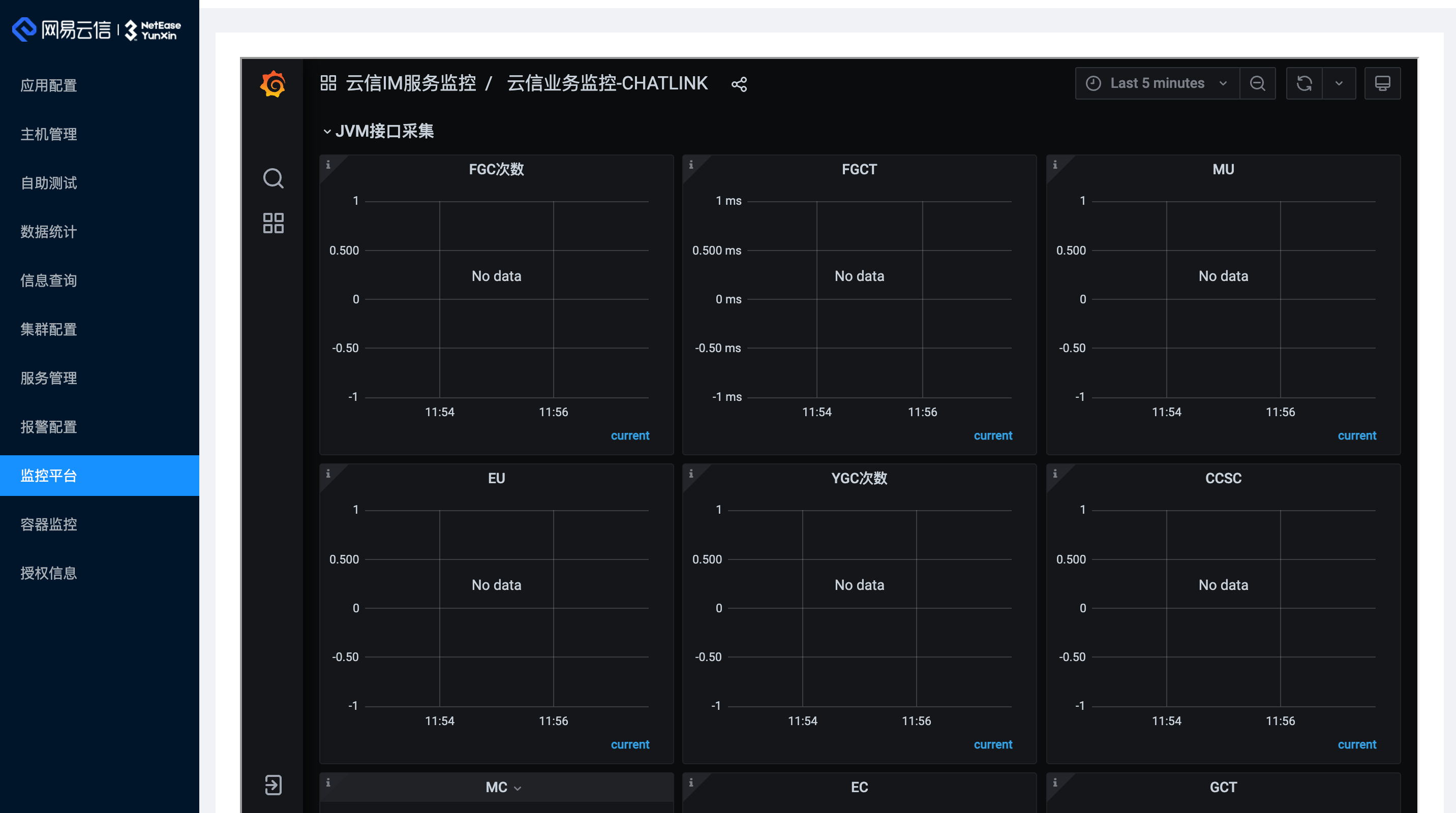1456x813 pixels.
Task: Click the exit/sign-out icon at bottom left
Action: pyautogui.click(x=273, y=785)
